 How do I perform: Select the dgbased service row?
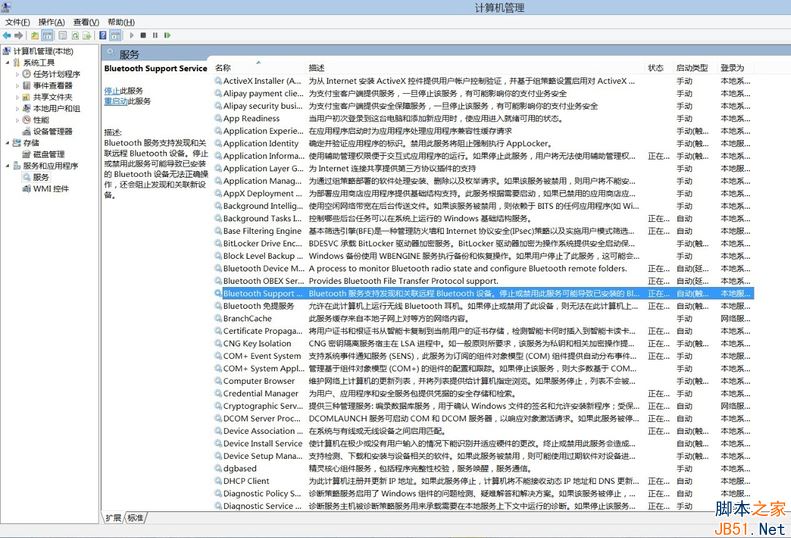pyautogui.click(x=484, y=468)
